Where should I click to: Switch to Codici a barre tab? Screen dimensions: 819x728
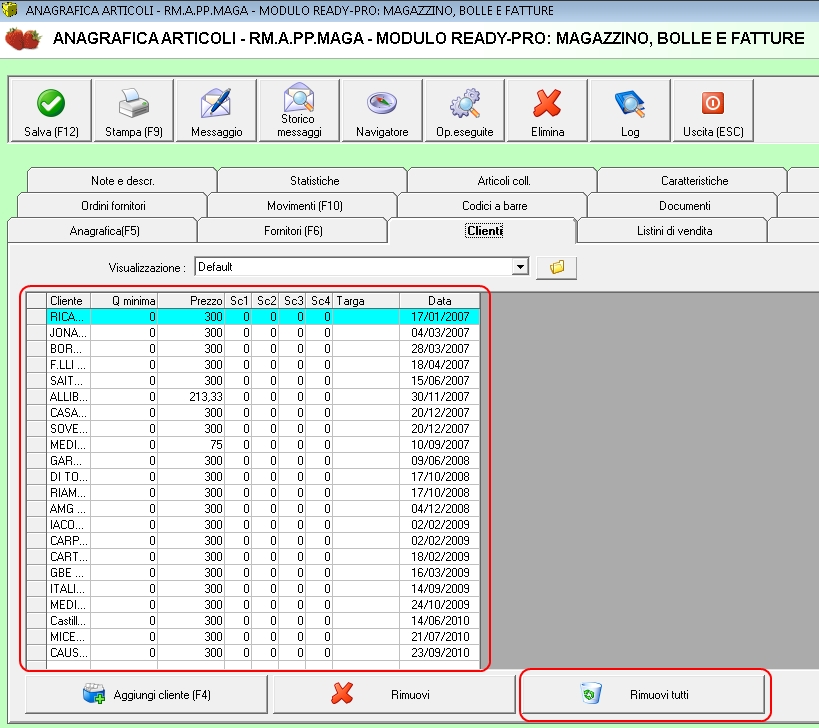[494, 206]
